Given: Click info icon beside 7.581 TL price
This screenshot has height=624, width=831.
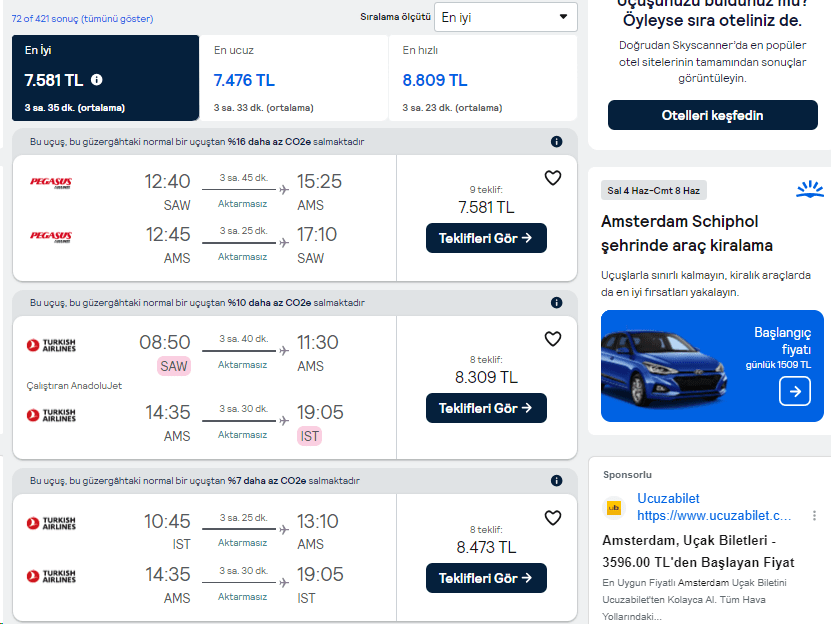Looking at the screenshot, I should pos(97,80).
